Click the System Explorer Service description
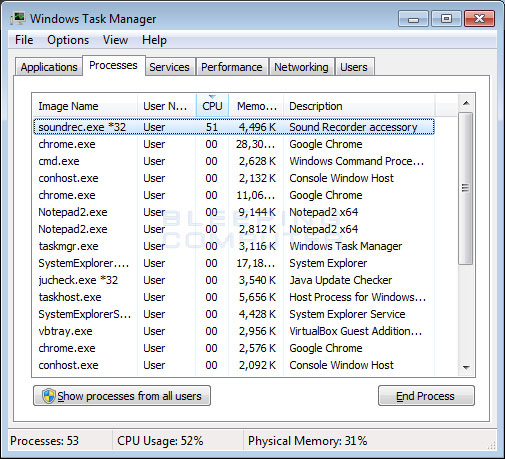This screenshot has height=459, width=505. tap(347, 314)
